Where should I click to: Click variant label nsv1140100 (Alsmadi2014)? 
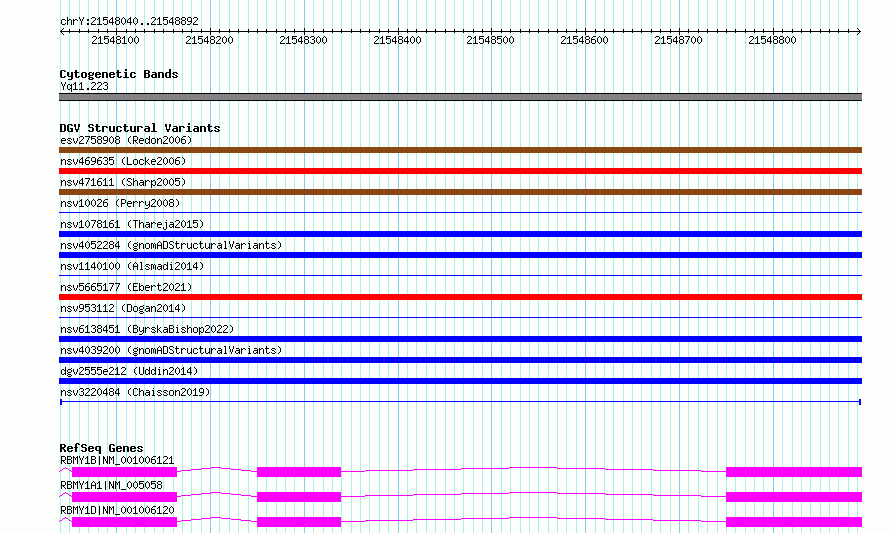[x=132, y=266]
